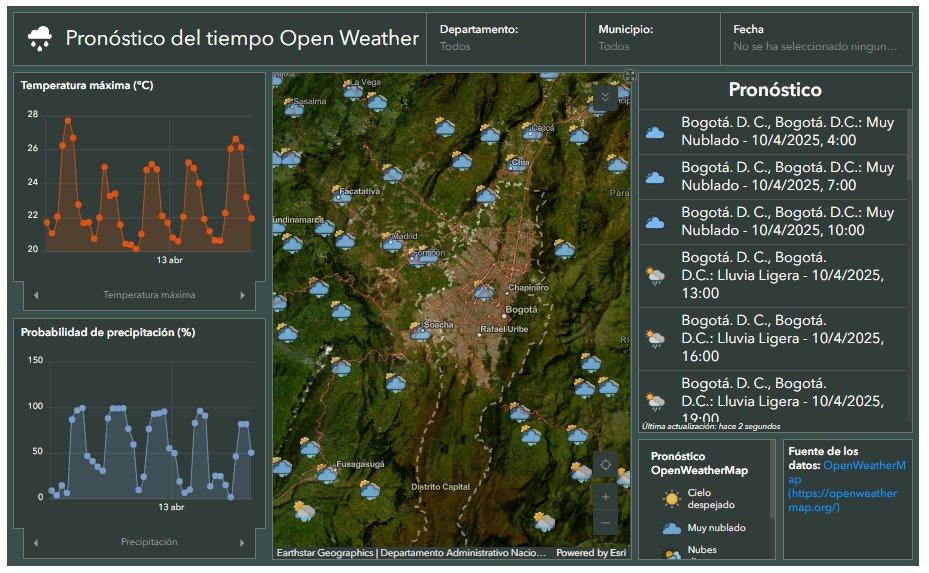Screen dimensions: 929x573
Task: Expand the map to fullscreen icon
Action: click(630, 76)
